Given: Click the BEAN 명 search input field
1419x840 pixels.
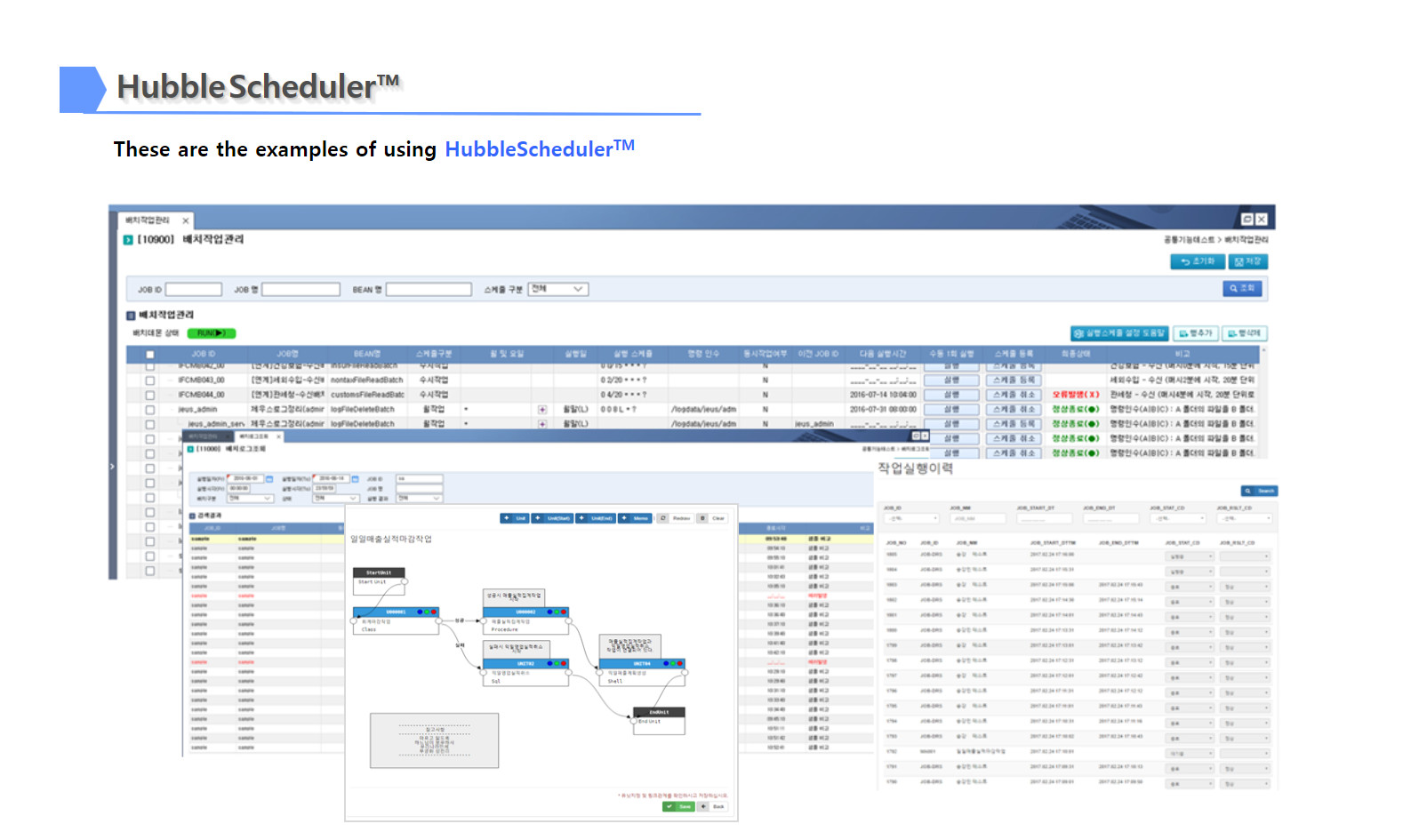Looking at the screenshot, I should [429, 290].
